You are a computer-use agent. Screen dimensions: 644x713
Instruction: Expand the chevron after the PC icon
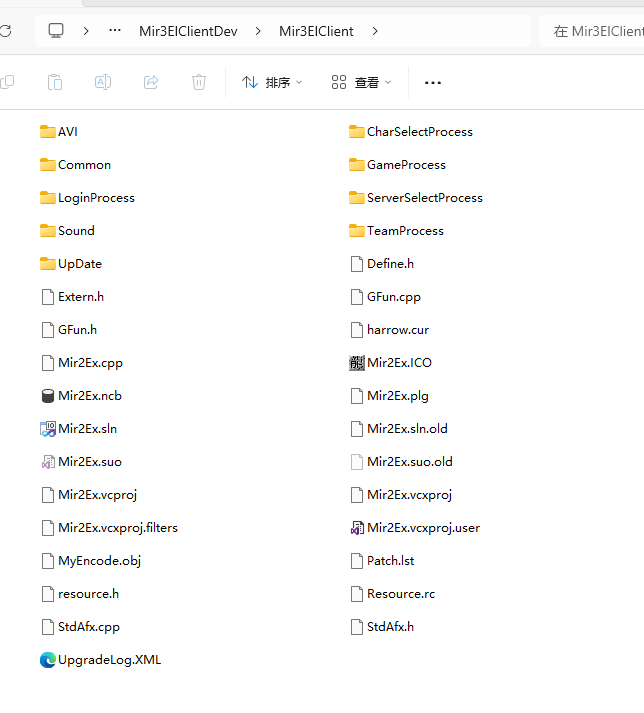(86, 31)
